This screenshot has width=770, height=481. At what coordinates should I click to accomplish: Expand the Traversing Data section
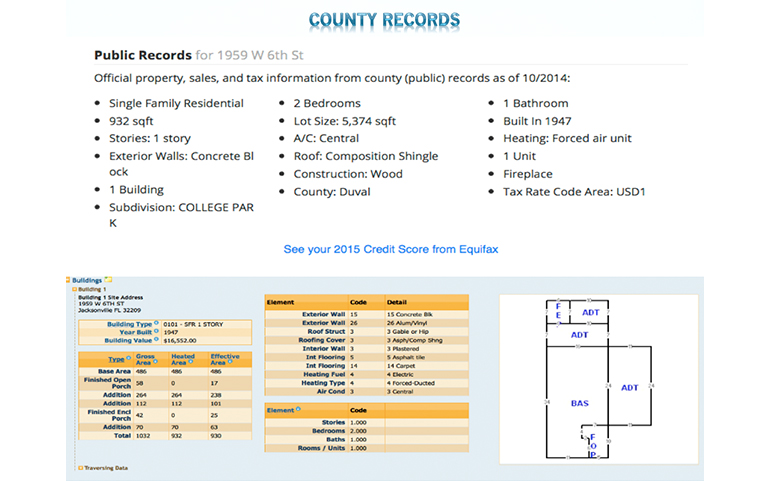[80, 467]
